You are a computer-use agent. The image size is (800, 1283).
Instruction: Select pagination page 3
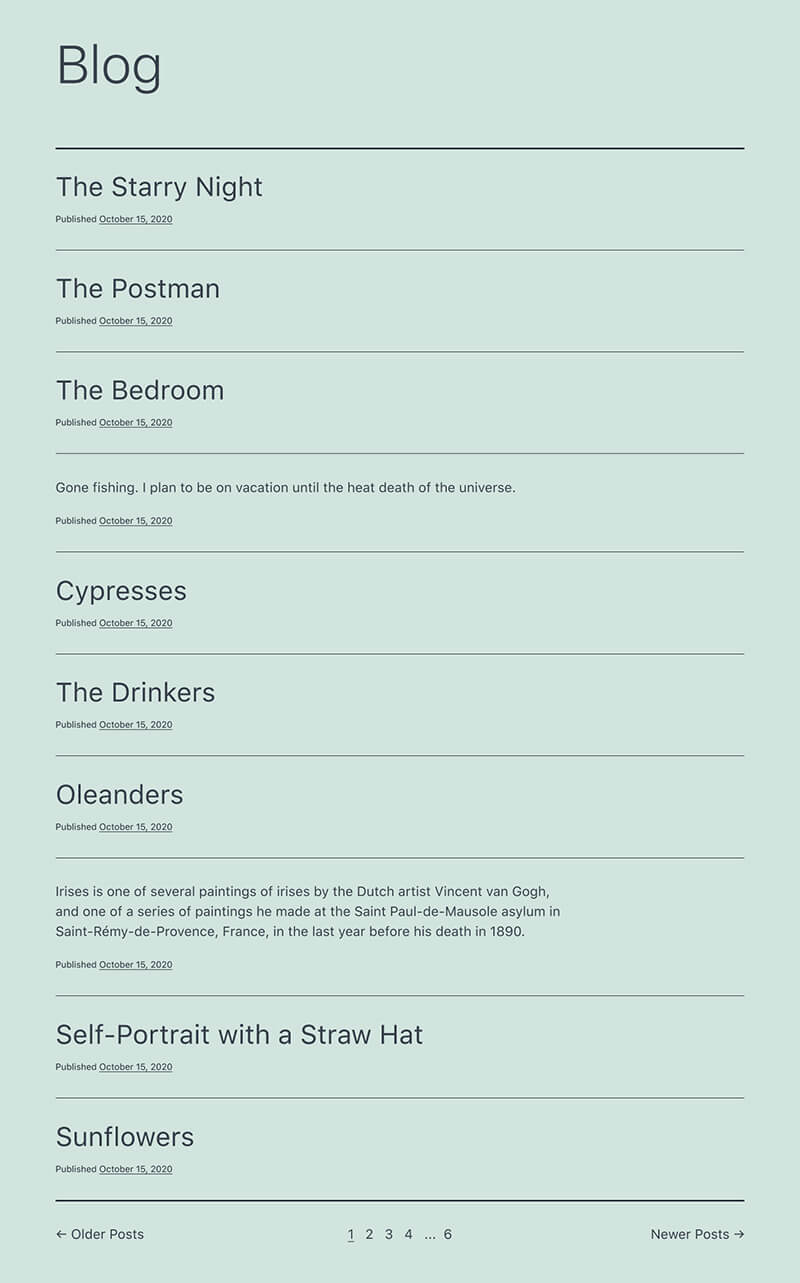[x=389, y=1234]
